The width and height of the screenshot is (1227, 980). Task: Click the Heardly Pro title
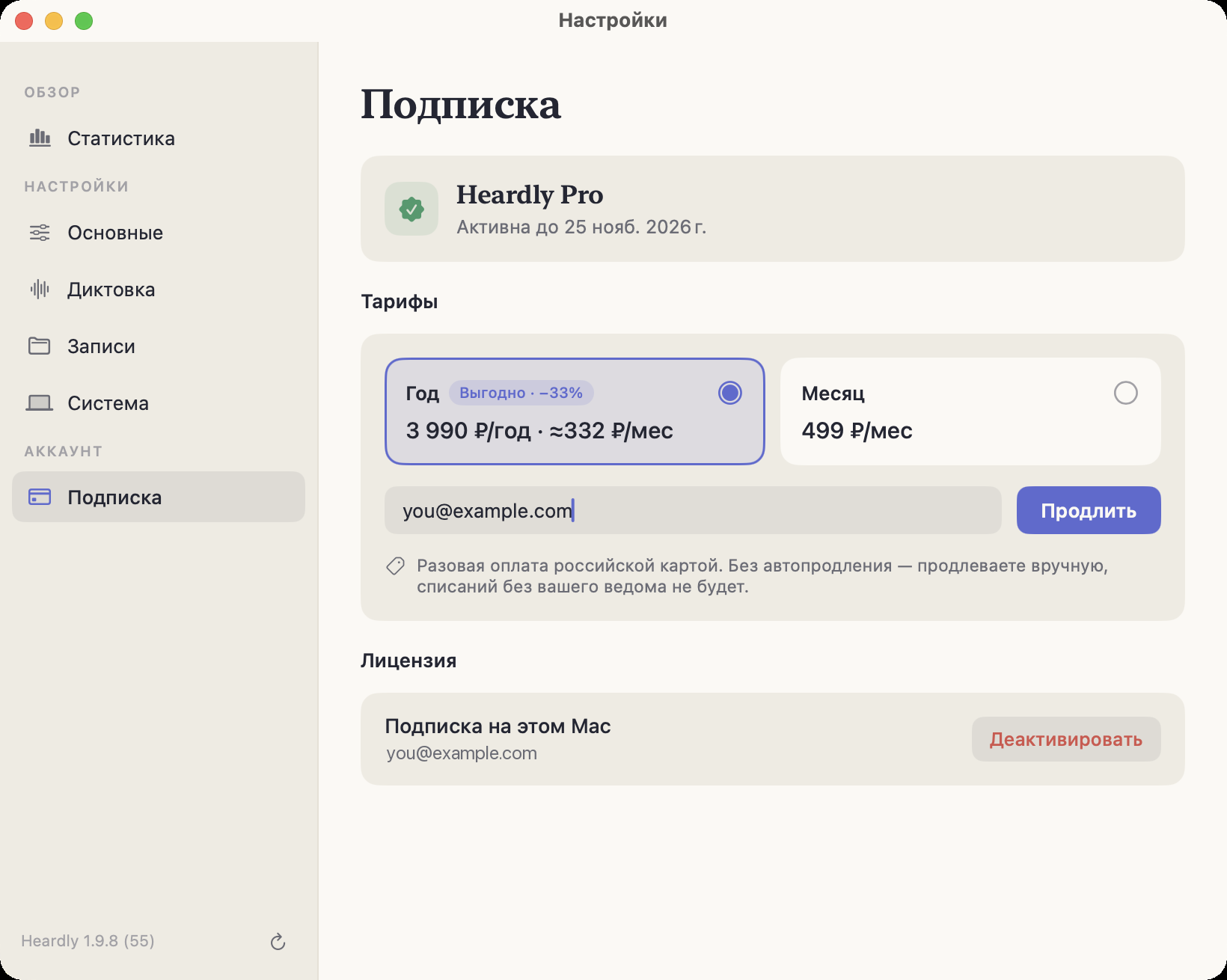tap(530, 195)
